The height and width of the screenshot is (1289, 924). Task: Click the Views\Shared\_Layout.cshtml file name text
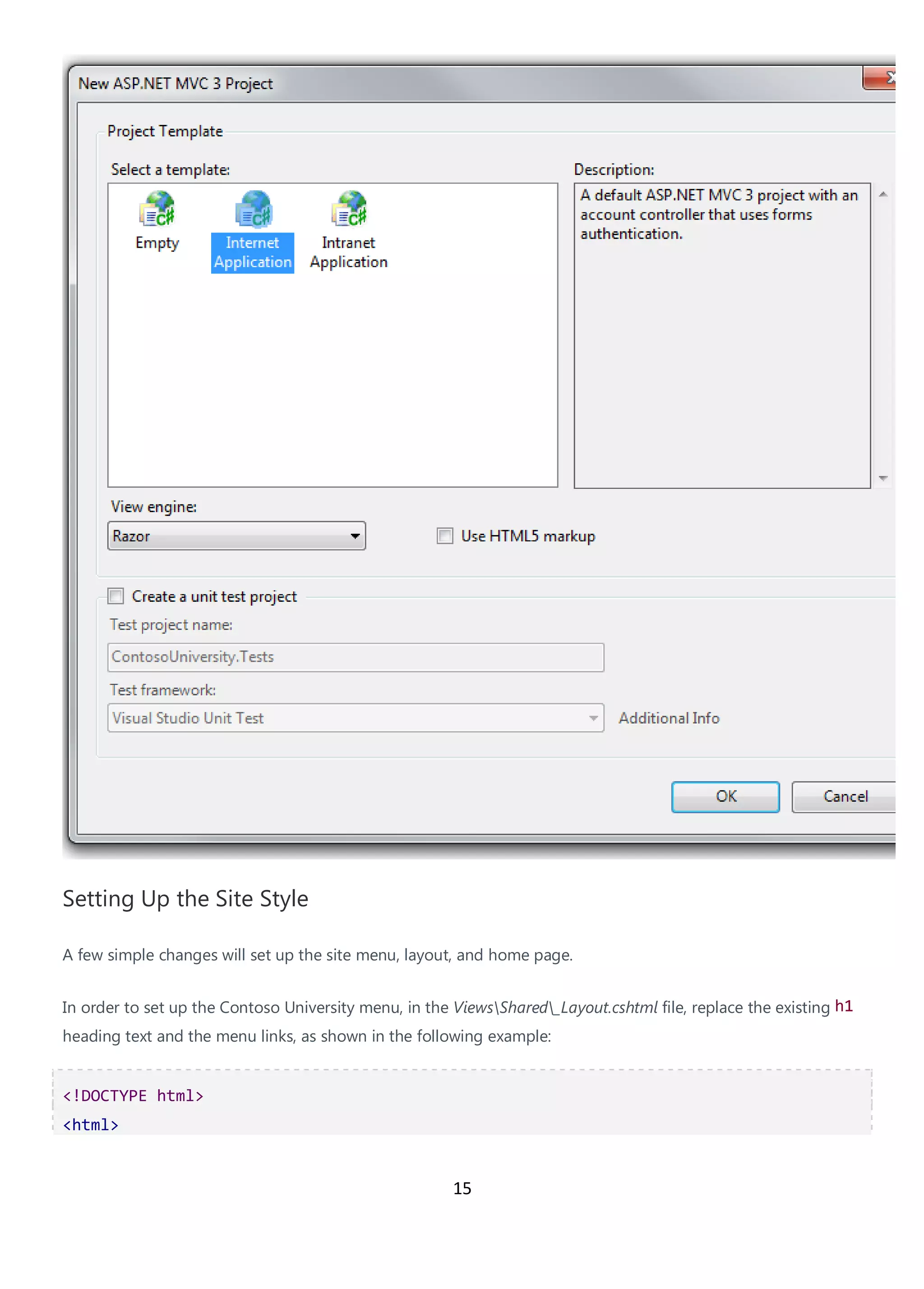click(555, 1007)
